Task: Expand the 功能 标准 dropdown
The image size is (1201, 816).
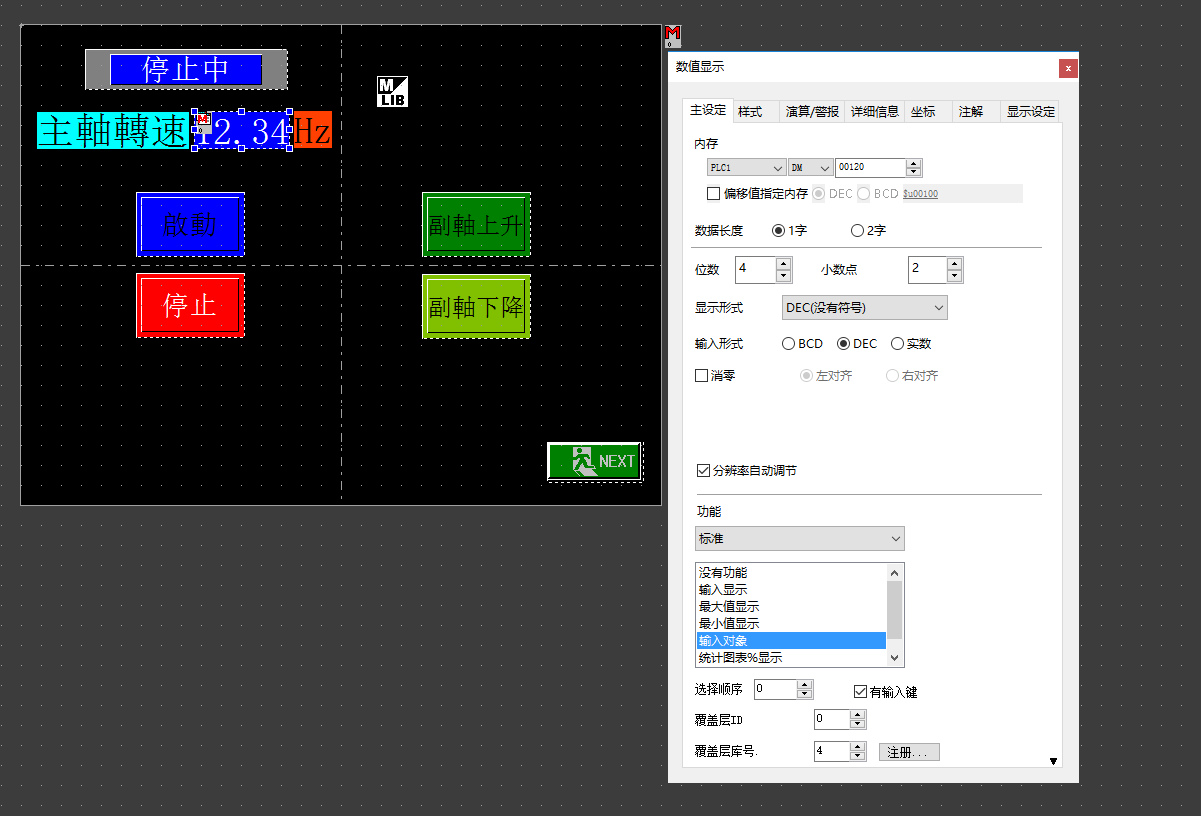Action: pyautogui.click(x=800, y=539)
